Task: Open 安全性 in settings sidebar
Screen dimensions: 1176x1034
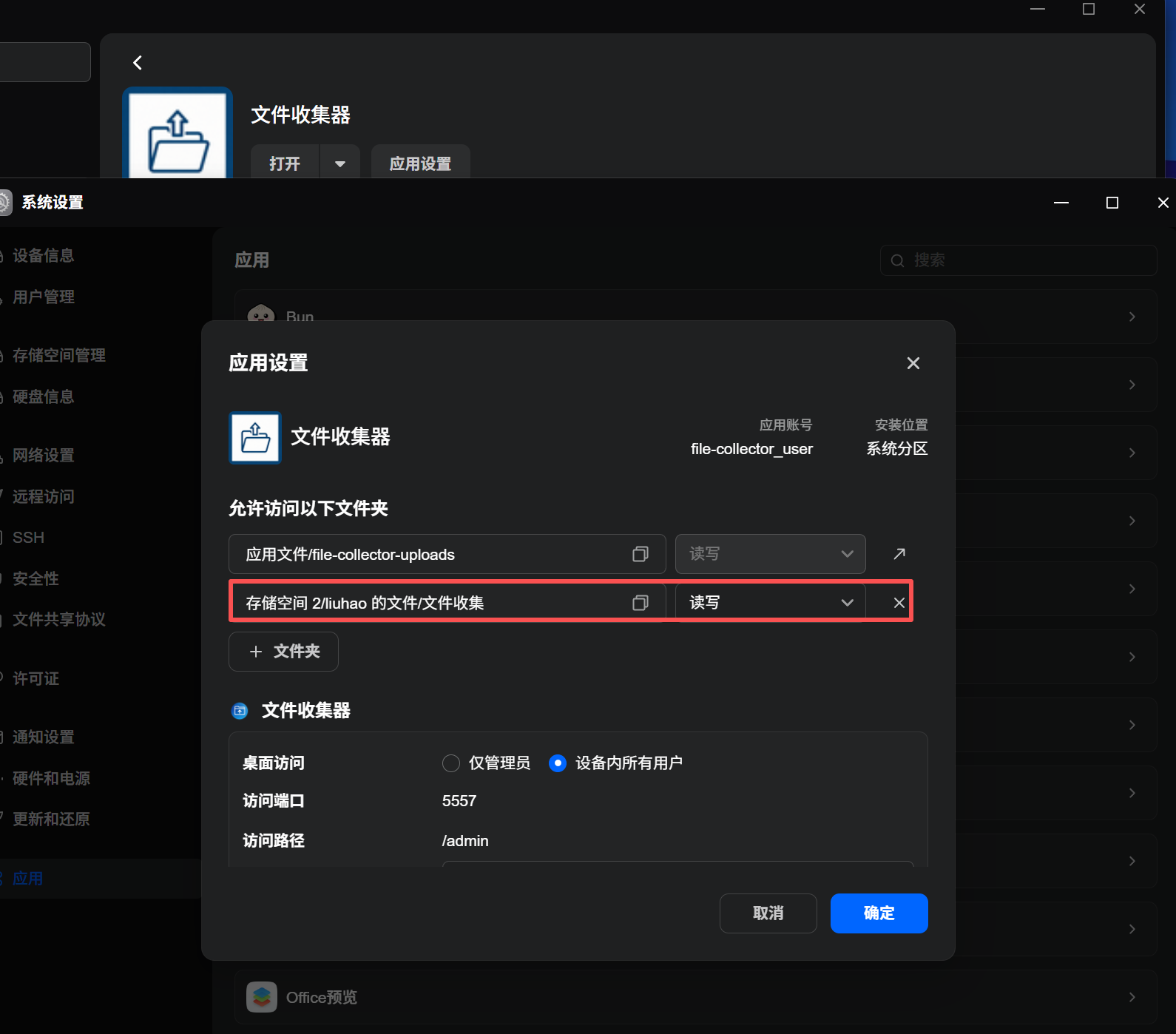Action: pos(36,579)
